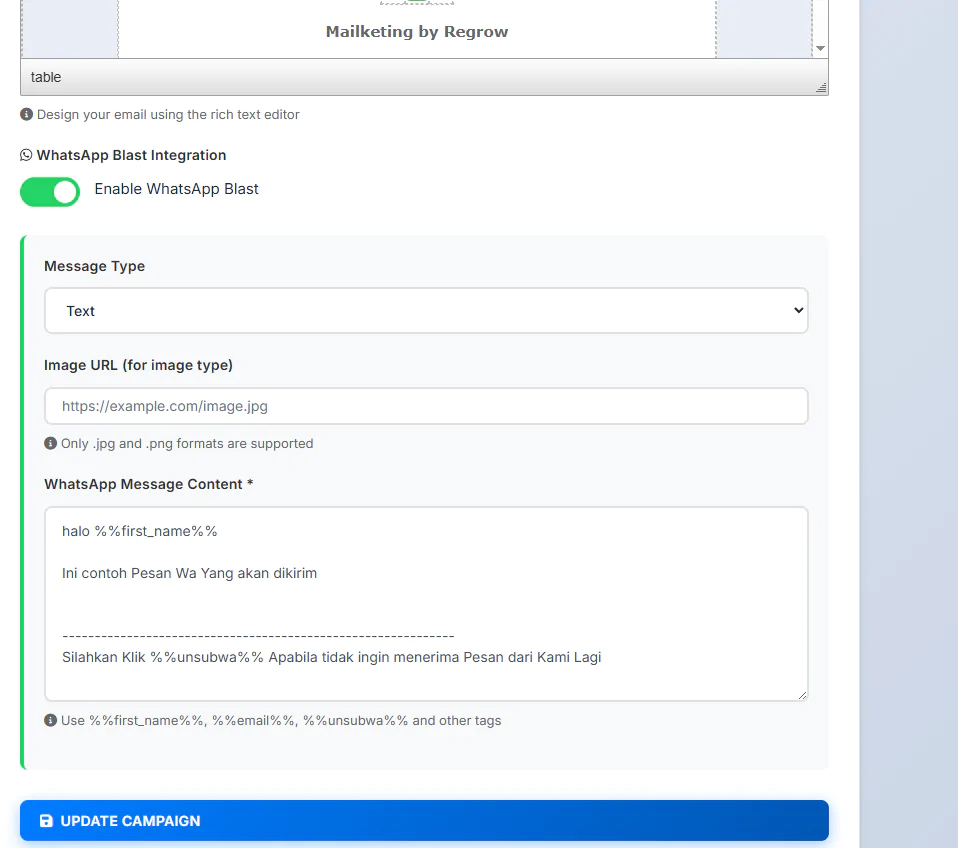Click info icon beside the '%%first_name%%' tags hint
958x848 pixels.
click(51, 720)
